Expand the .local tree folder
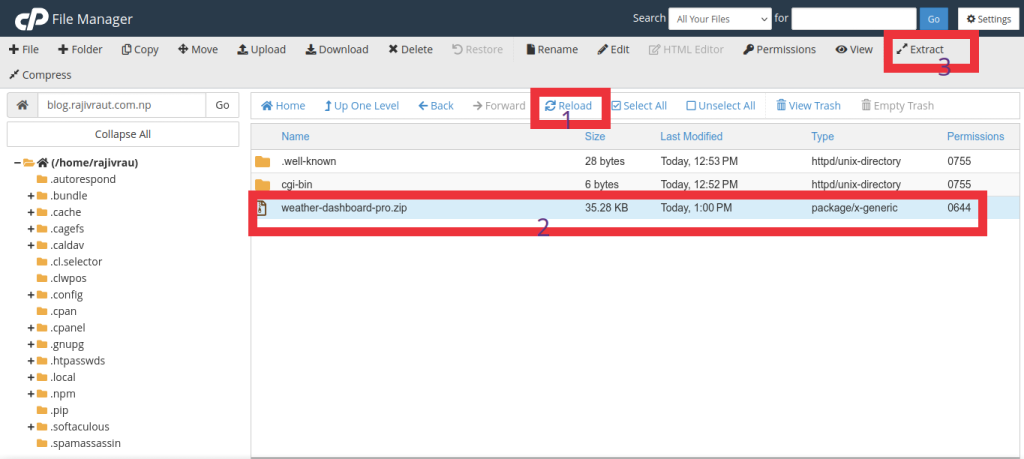Screen dimensions: 1024x459 31,377
